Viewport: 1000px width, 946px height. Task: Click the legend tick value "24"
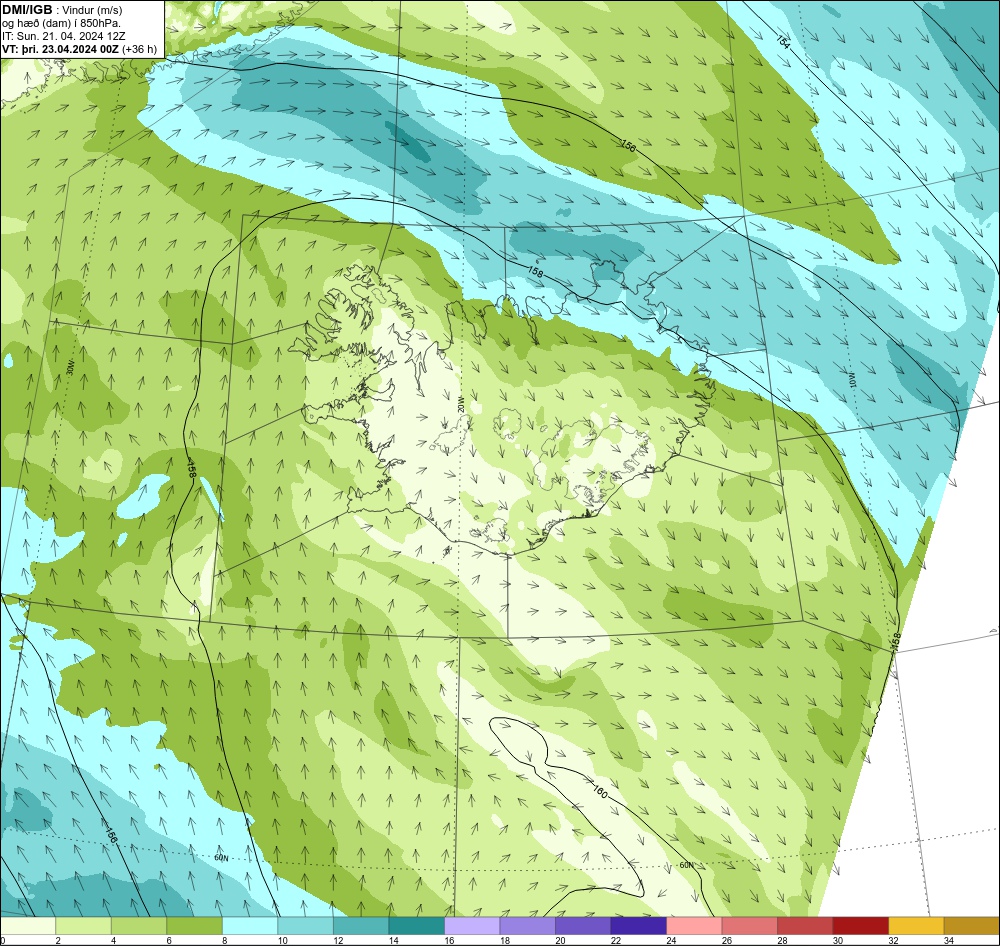pyautogui.click(x=672, y=940)
